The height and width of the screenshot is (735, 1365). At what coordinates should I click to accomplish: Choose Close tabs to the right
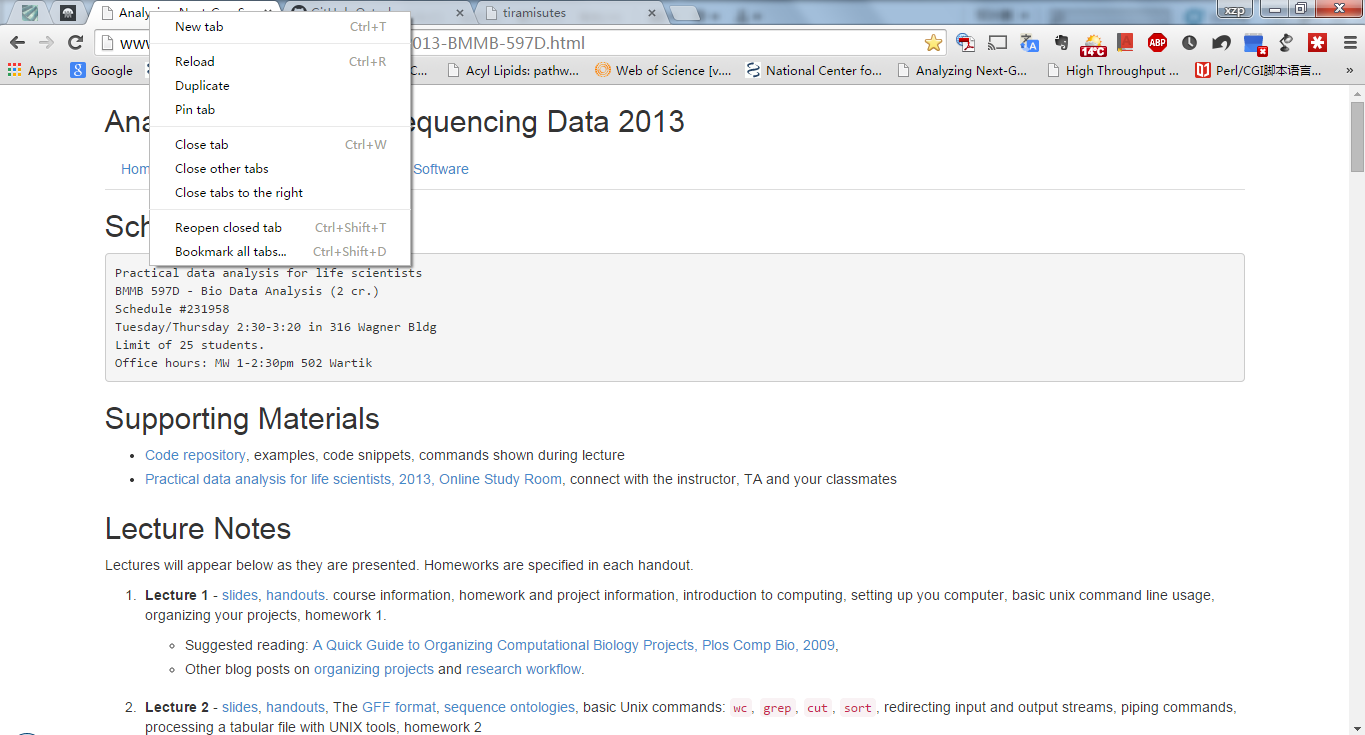click(x=280, y=193)
